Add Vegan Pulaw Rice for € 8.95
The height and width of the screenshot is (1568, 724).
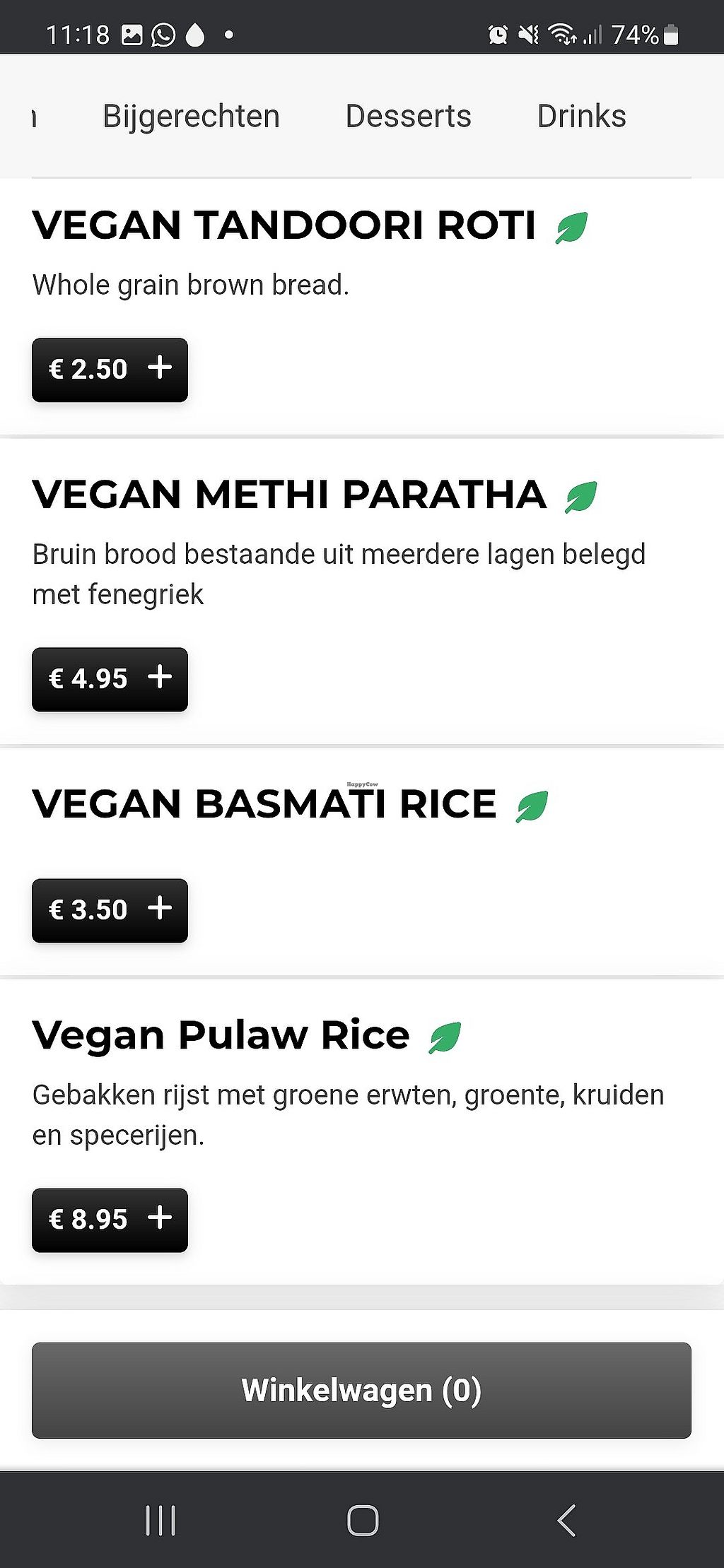(110, 1220)
